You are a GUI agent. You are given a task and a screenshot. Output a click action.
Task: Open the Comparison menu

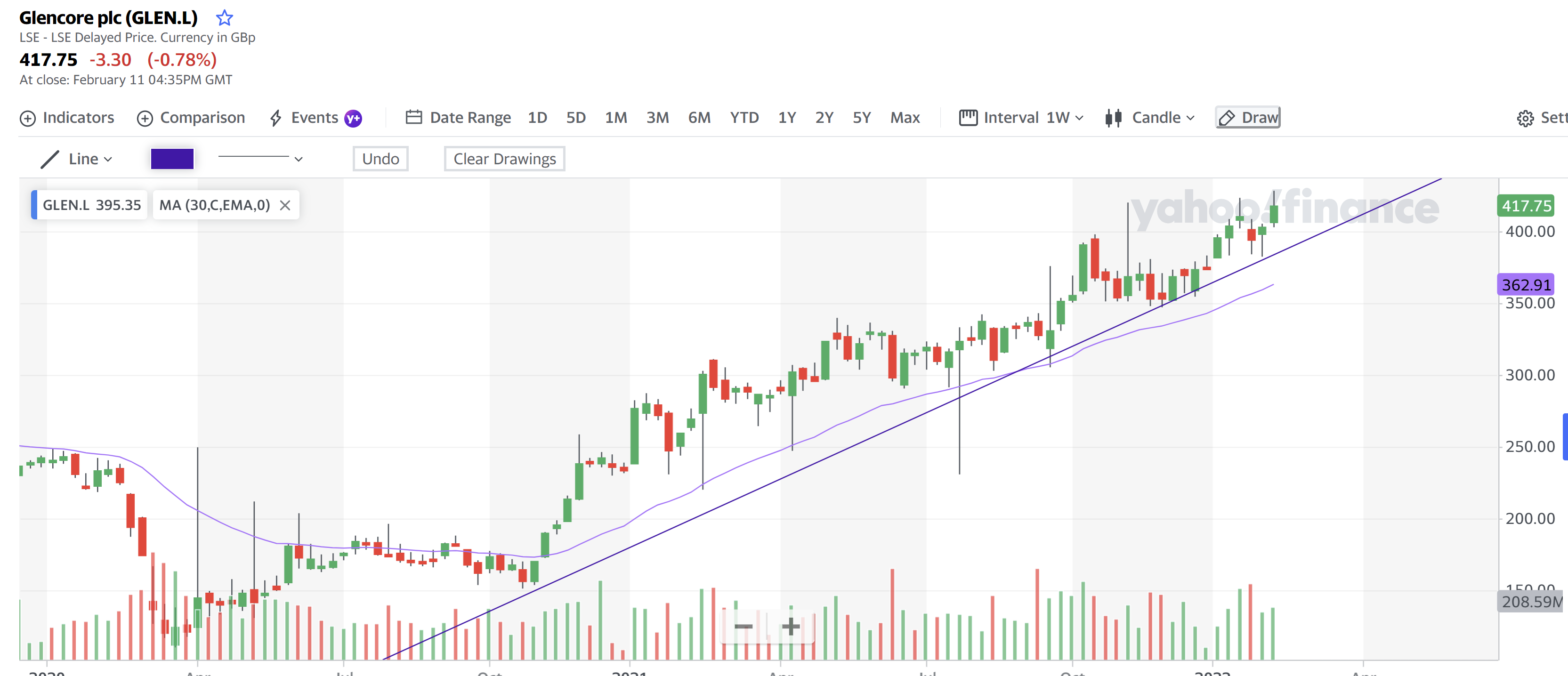pos(191,117)
